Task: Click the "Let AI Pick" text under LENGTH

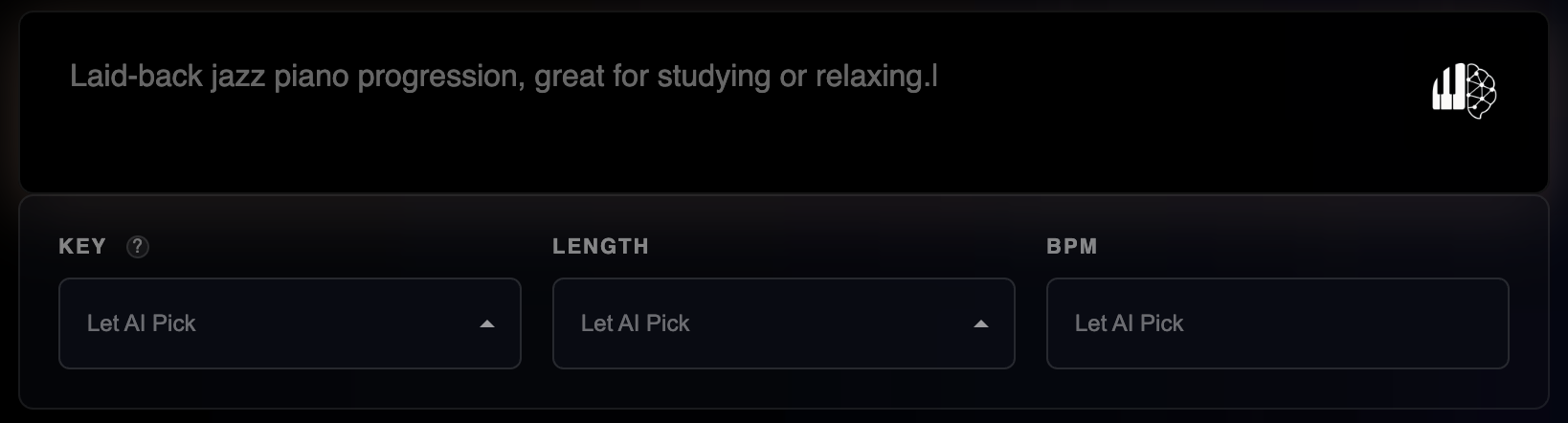Action: tap(636, 323)
